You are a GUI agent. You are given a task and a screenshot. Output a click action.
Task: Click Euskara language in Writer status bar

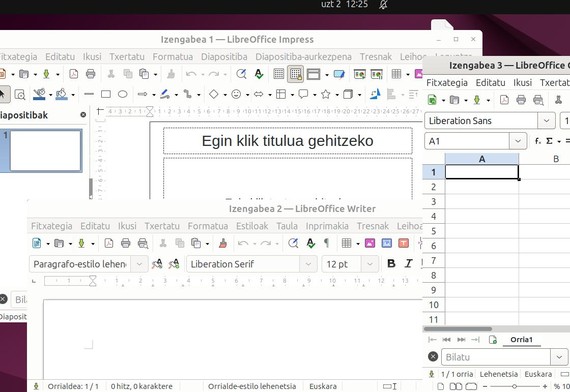click(323, 386)
